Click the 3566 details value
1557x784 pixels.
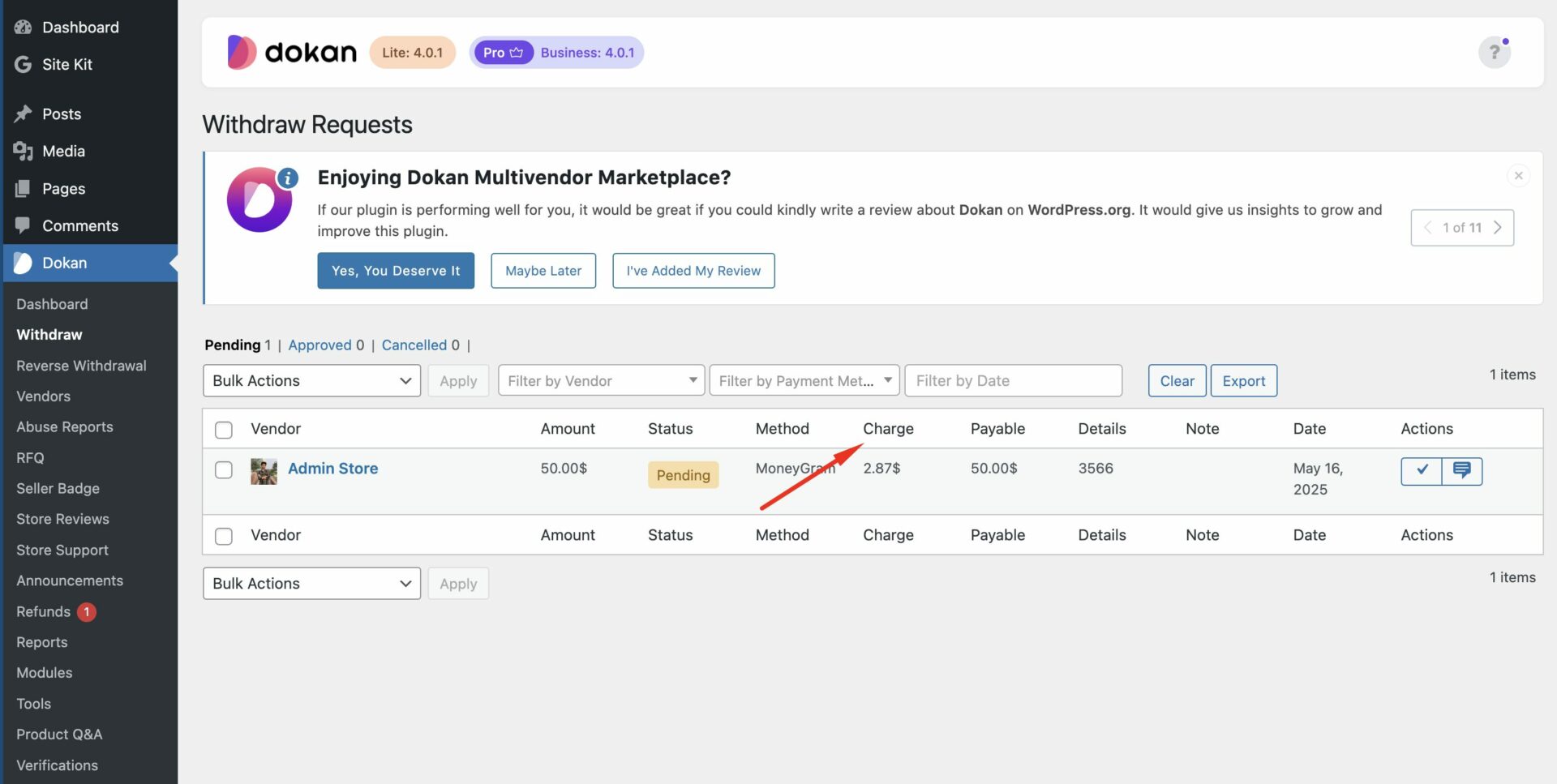coord(1096,469)
